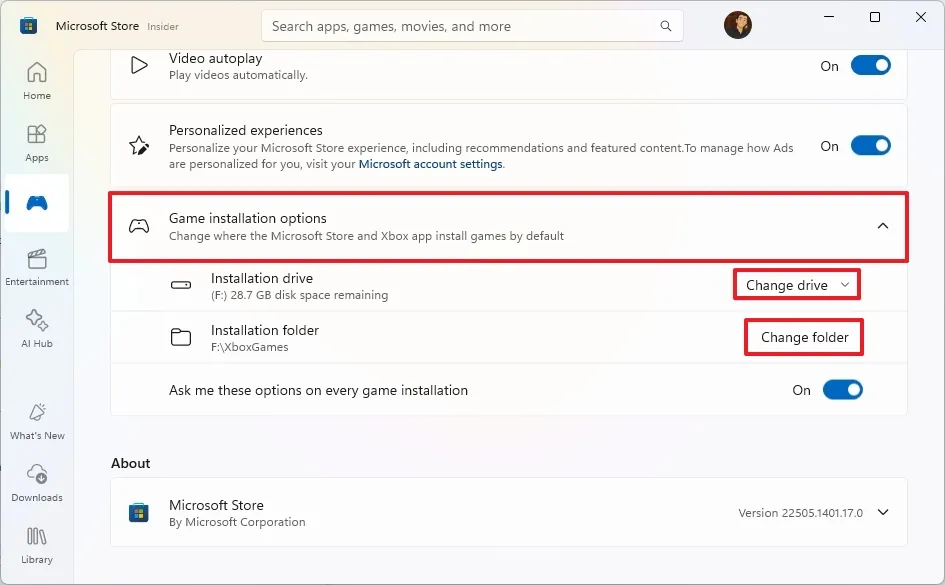Open user profile avatar menu

(x=738, y=25)
